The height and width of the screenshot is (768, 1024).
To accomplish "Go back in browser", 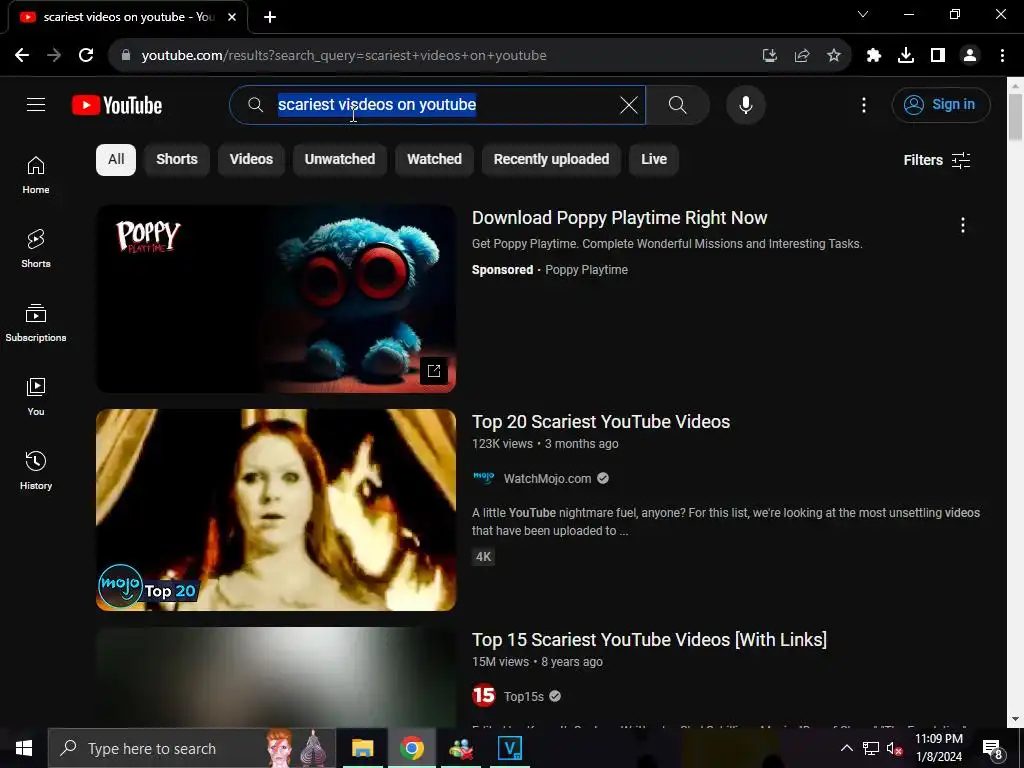I will point(22,56).
